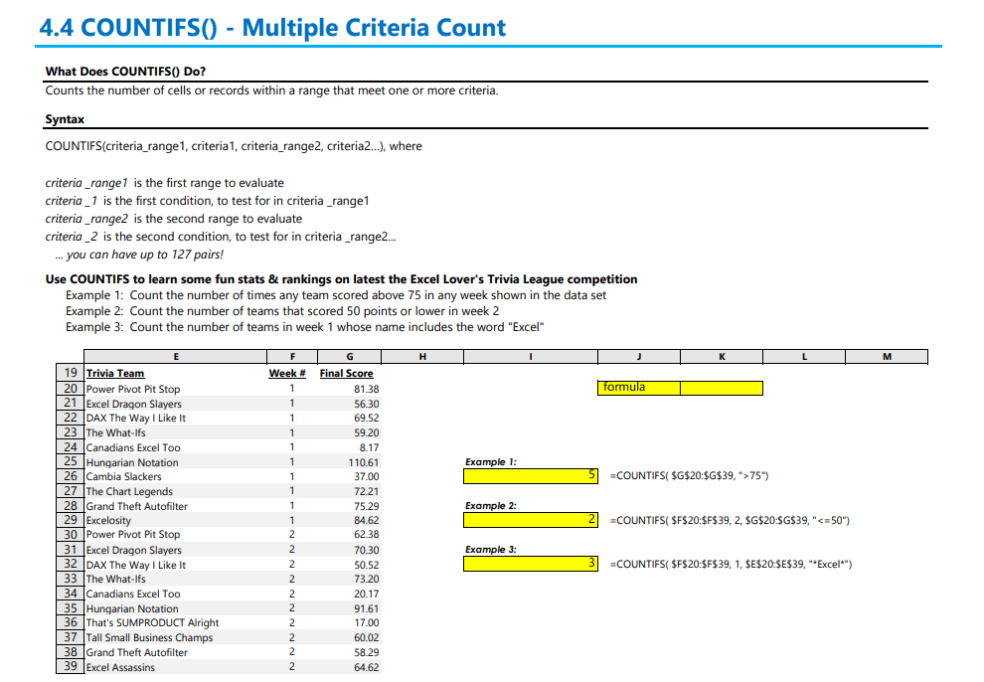Select the yellow result cell showing 2
984x682 pixels.
click(x=530, y=520)
